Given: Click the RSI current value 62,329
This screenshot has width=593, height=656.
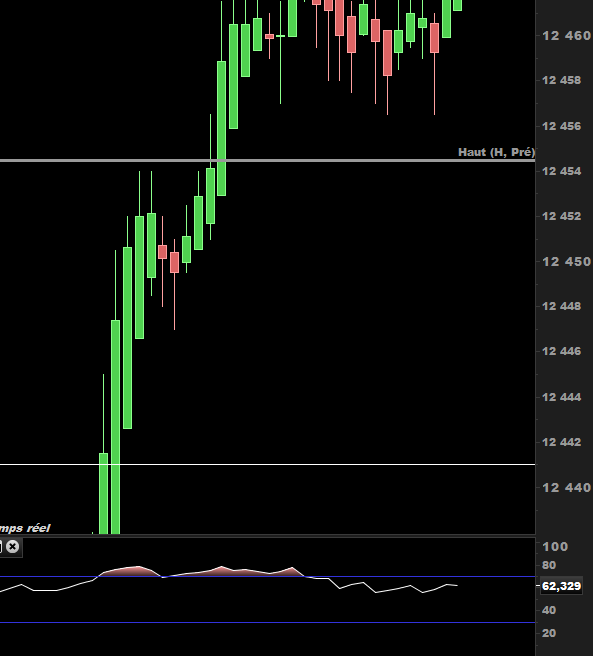Looking at the screenshot, I should pos(561,586).
